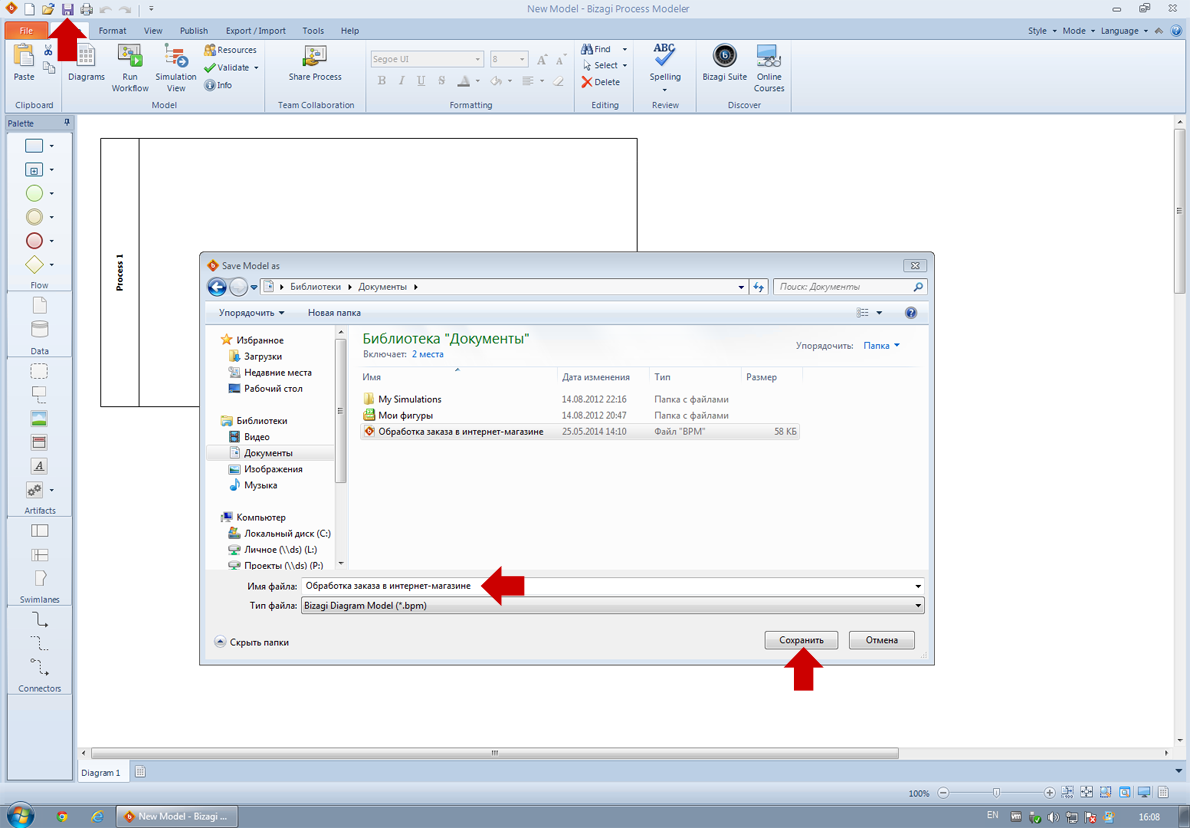Click the Save icon in quick access toolbar
The height and width of the screenshot is (828, 1190).
click(68, 9)
